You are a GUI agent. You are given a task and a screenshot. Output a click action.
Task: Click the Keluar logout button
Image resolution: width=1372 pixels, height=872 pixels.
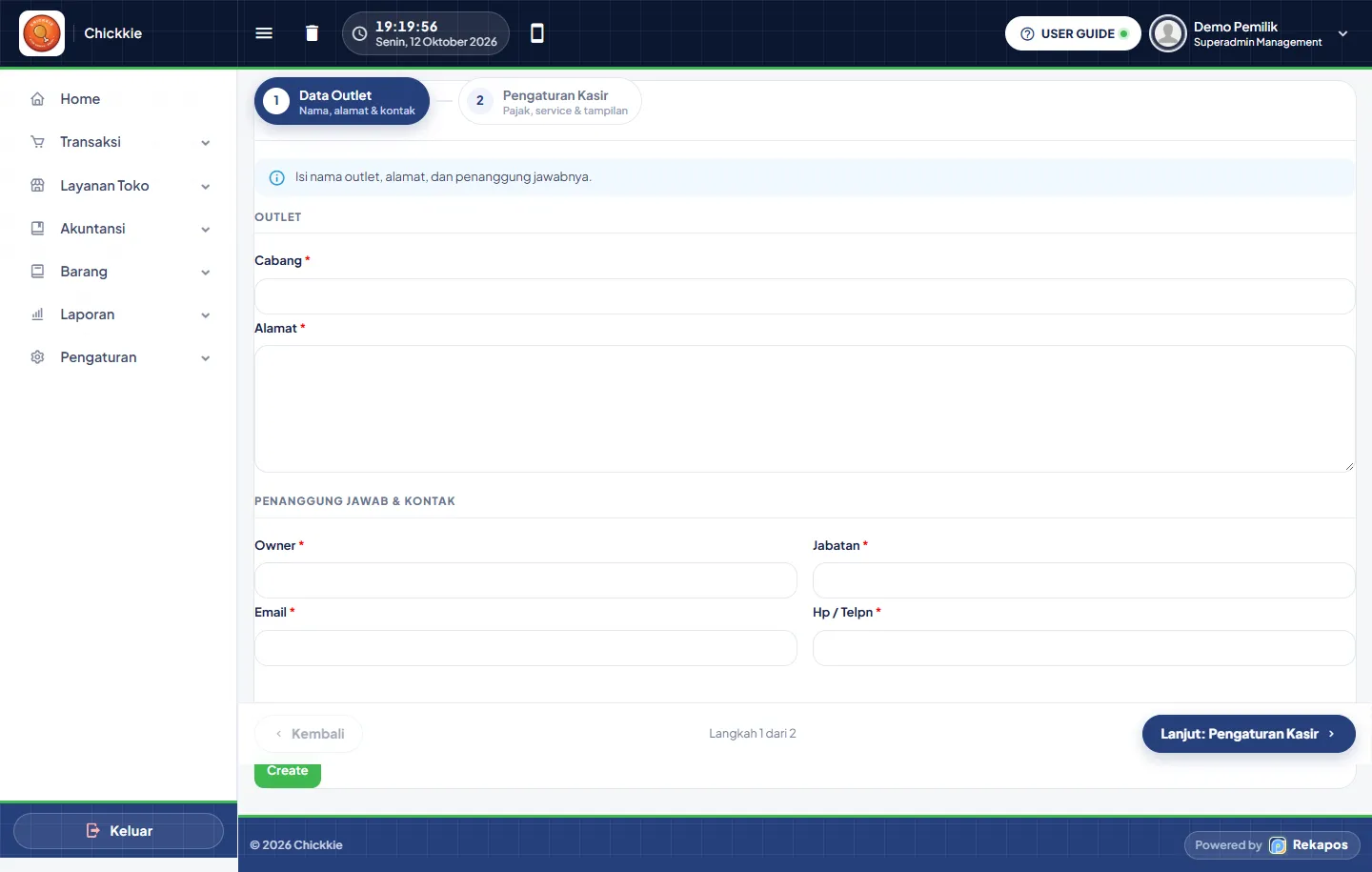point(118,831)
